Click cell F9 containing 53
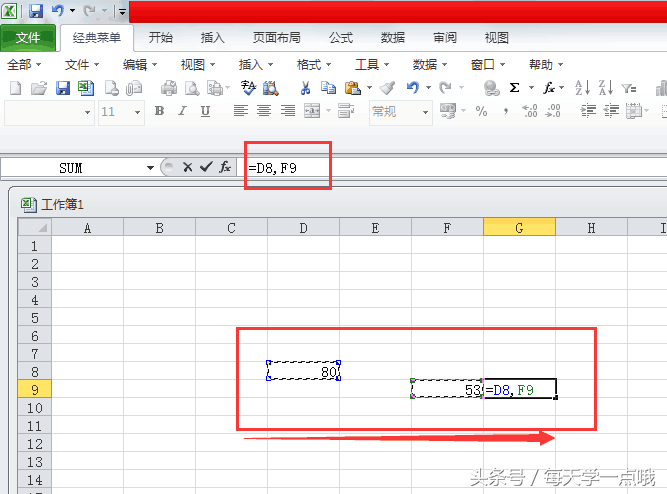Image resolution: width=667 pixels, height=494 pixels. point(447,389)
